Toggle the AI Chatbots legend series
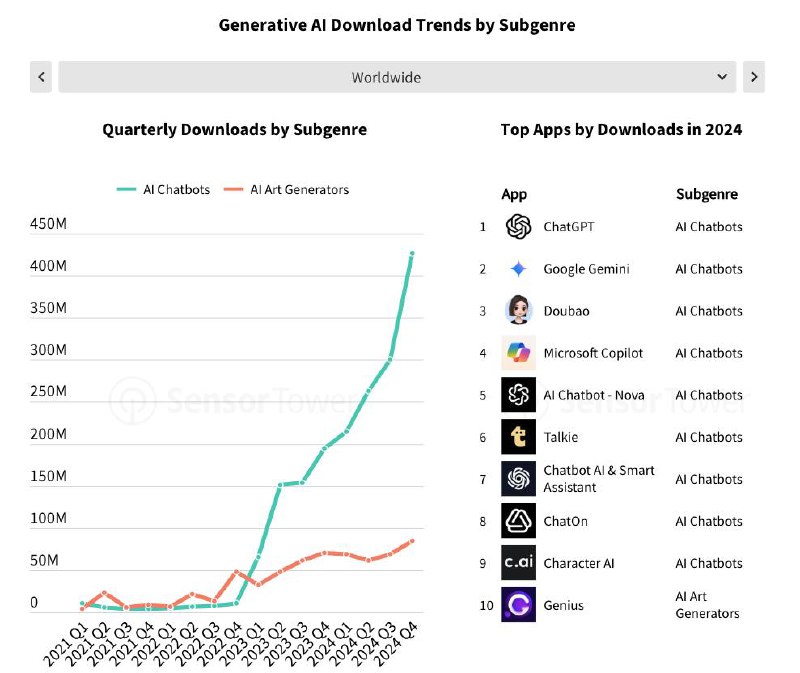The image size is (800, 673). click(x=163, y=190)
